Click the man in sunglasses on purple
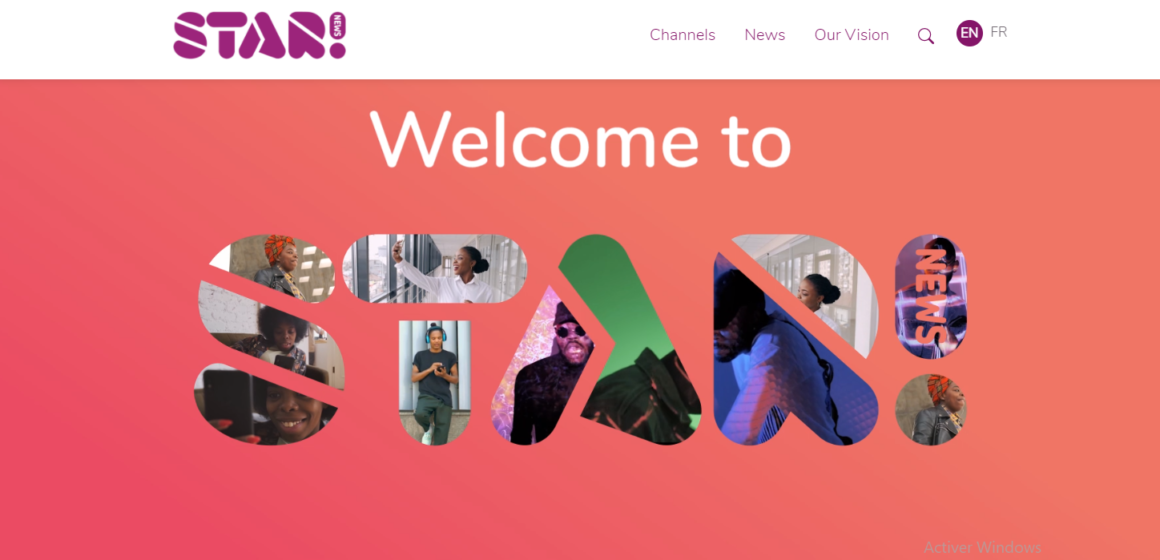1160x560 pixels. coord(544,370)
